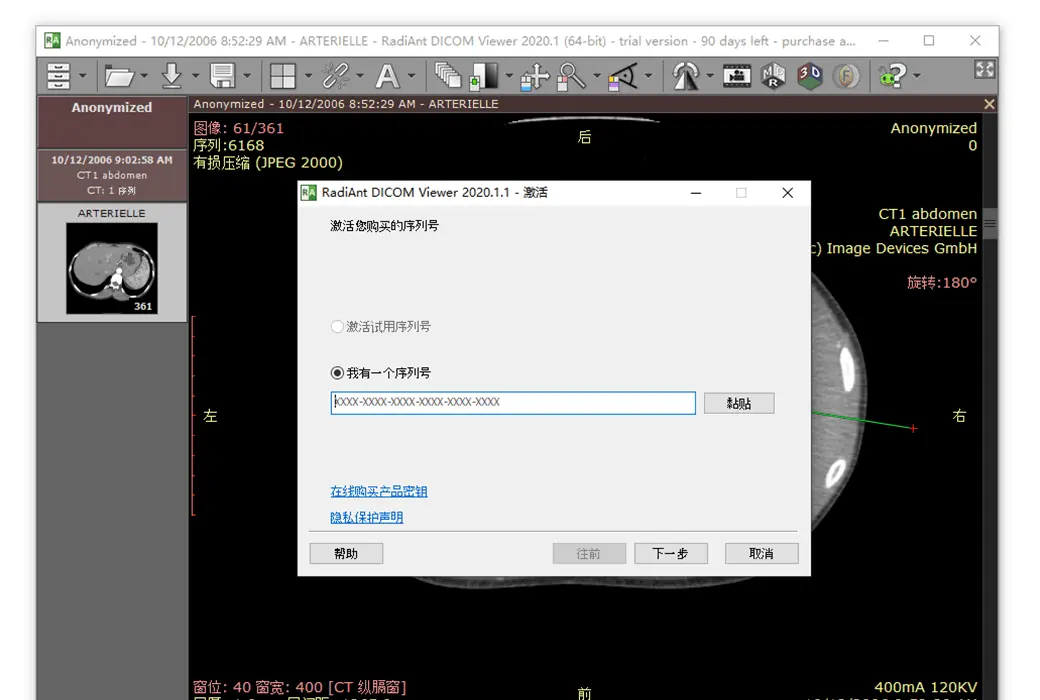Image resolution: width=1040 pixels, height=700 pixels.
Task: Click the 图像: 61/361 overlay text
Action: (x=239, y=128)
